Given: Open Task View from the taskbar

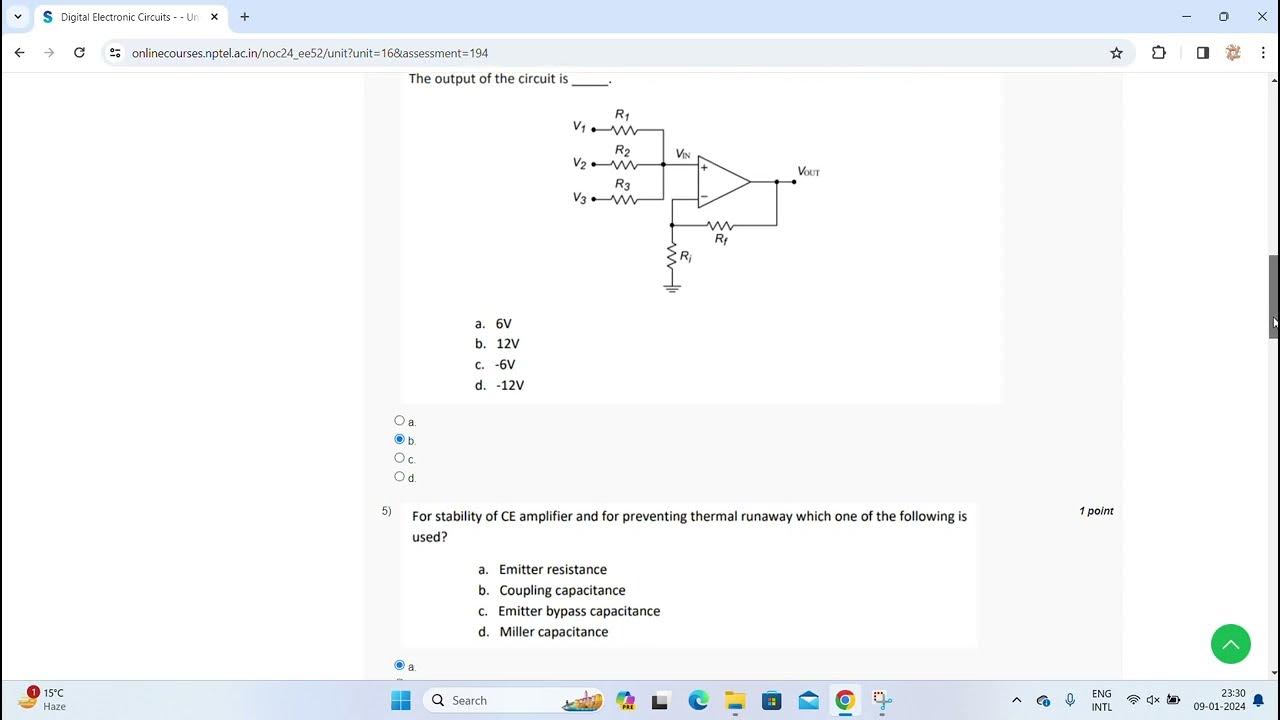Looking at the screenshot, I should pyautogui.click(x=659, y=700).
